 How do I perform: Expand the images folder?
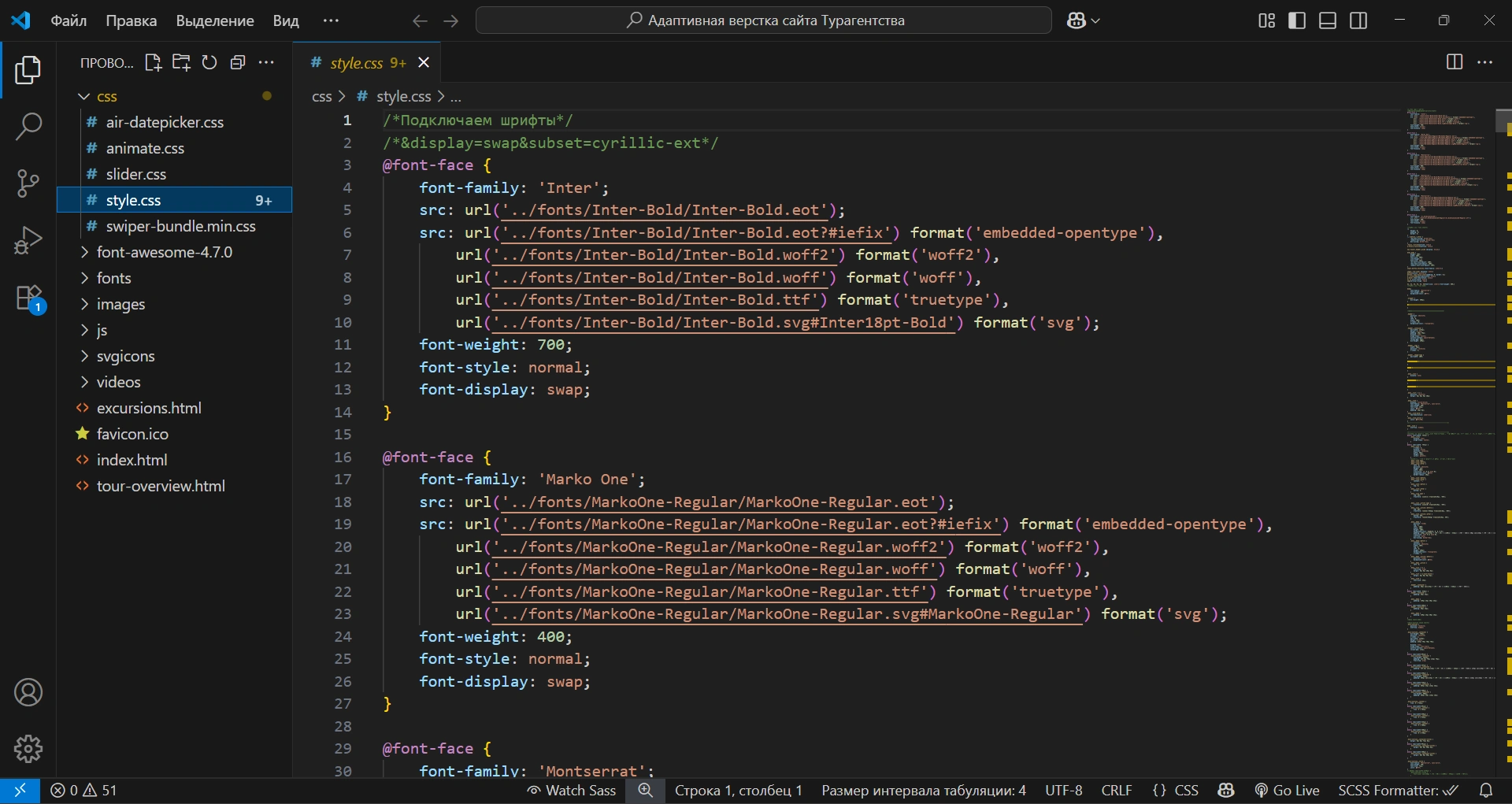click(x=120, y=304)
